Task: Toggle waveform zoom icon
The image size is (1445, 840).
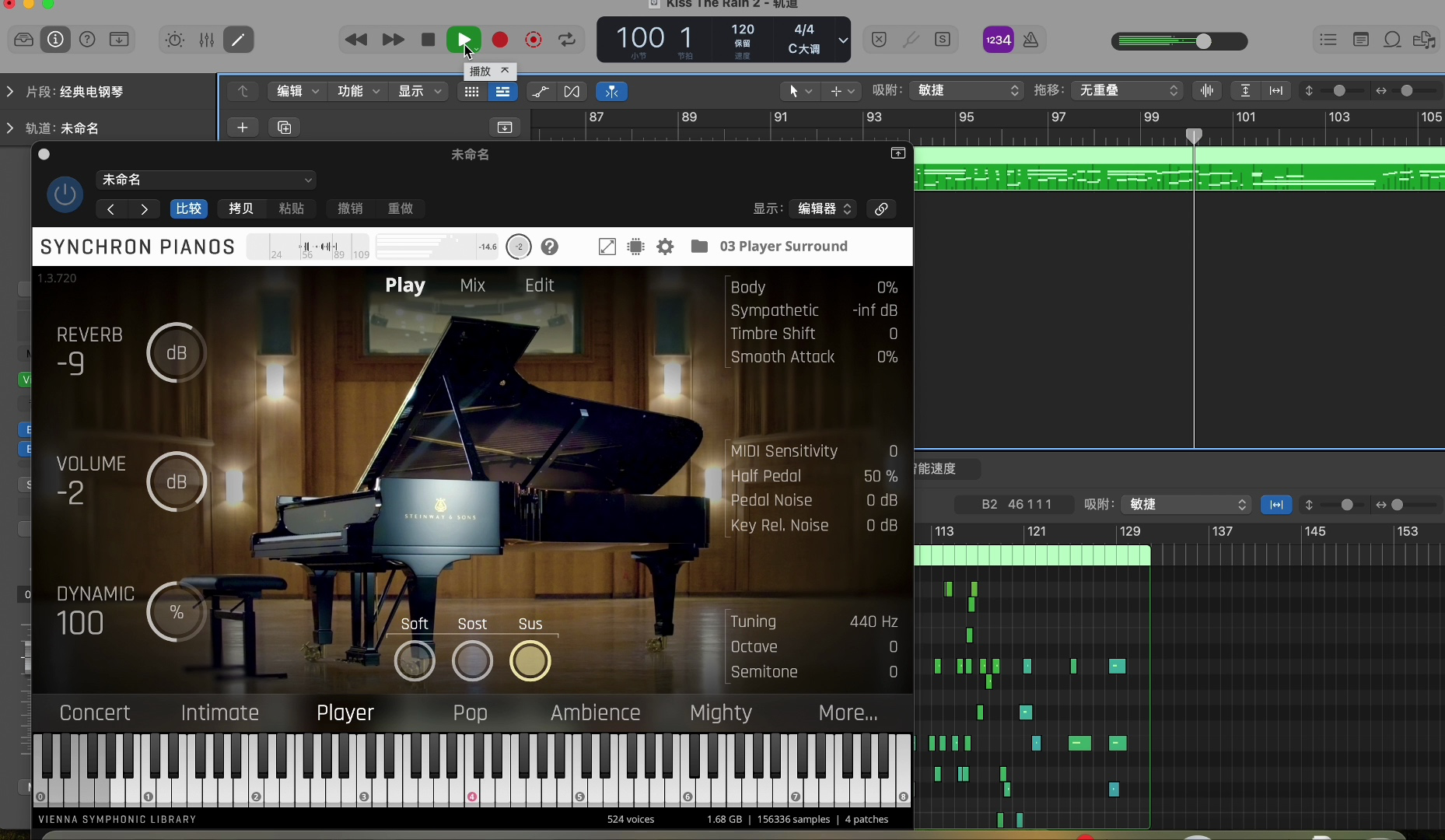Action: pyautogui.click(x=1206, y=91)
